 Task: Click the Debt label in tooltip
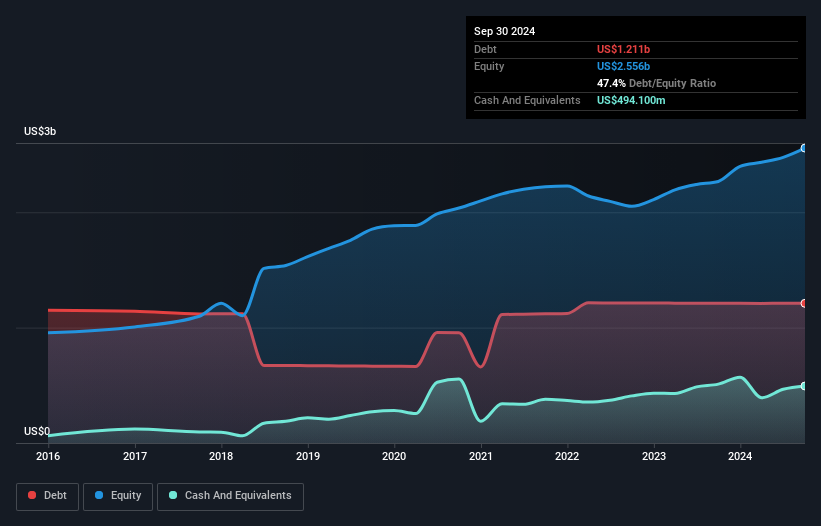[x=485, y=49]
